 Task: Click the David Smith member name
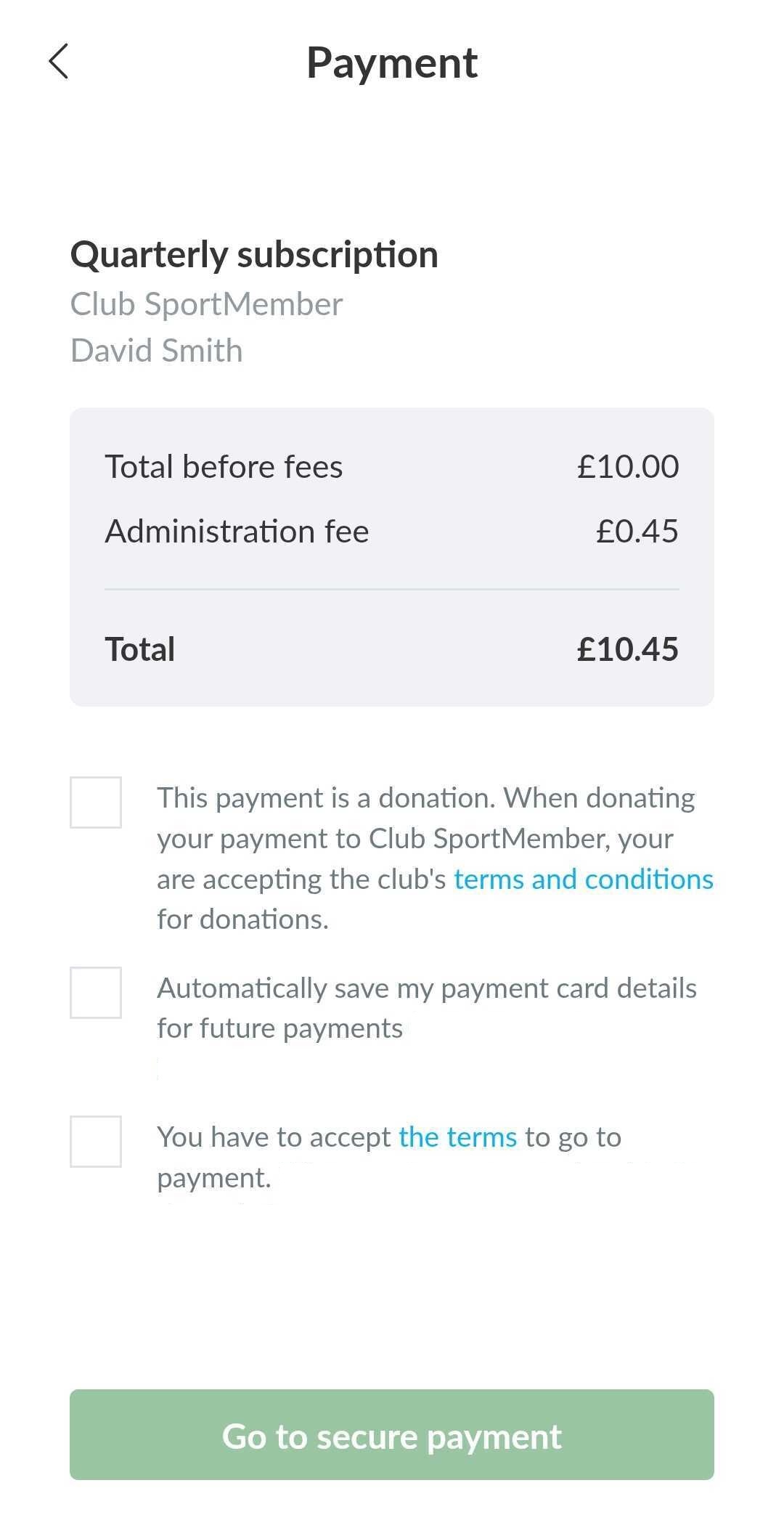tap(157, 351)
